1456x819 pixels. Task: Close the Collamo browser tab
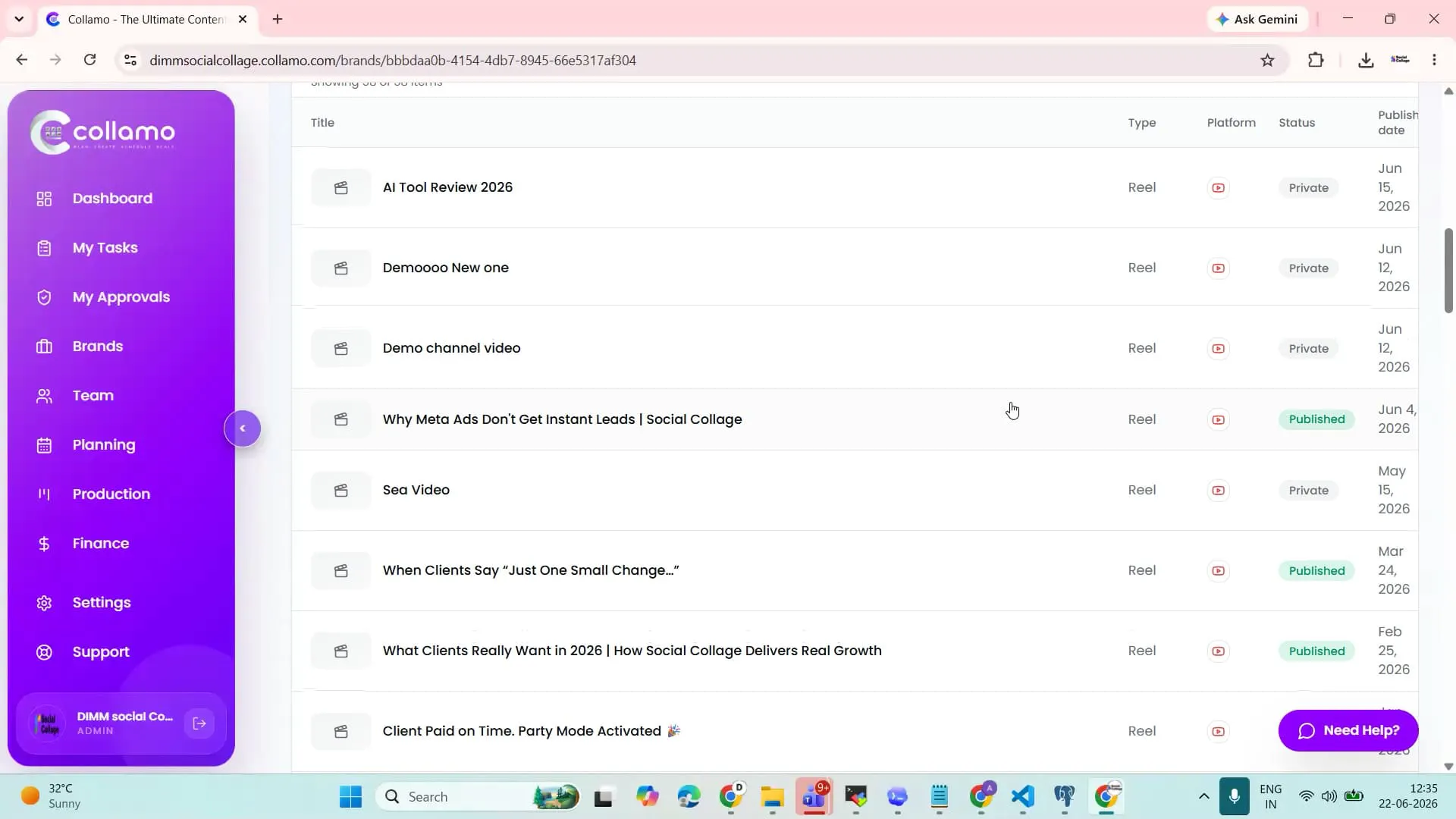[243, 19]
